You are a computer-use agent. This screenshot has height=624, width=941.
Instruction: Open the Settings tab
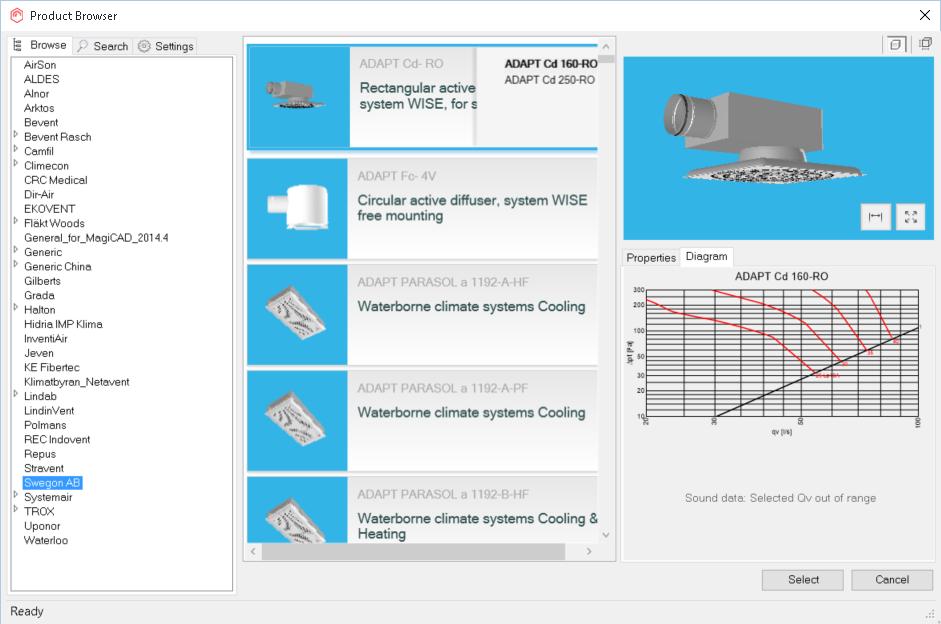tap(166, 46)
